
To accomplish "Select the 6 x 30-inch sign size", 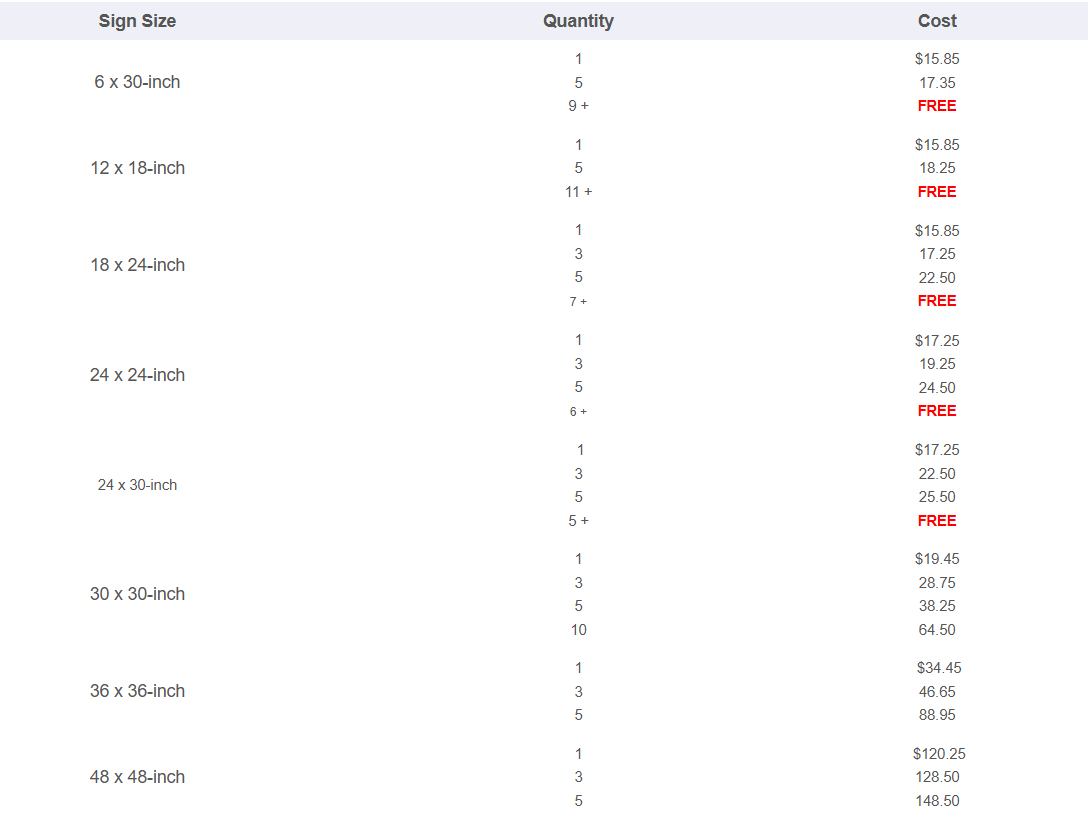I will pyautogui.click(x=137, y=82).
